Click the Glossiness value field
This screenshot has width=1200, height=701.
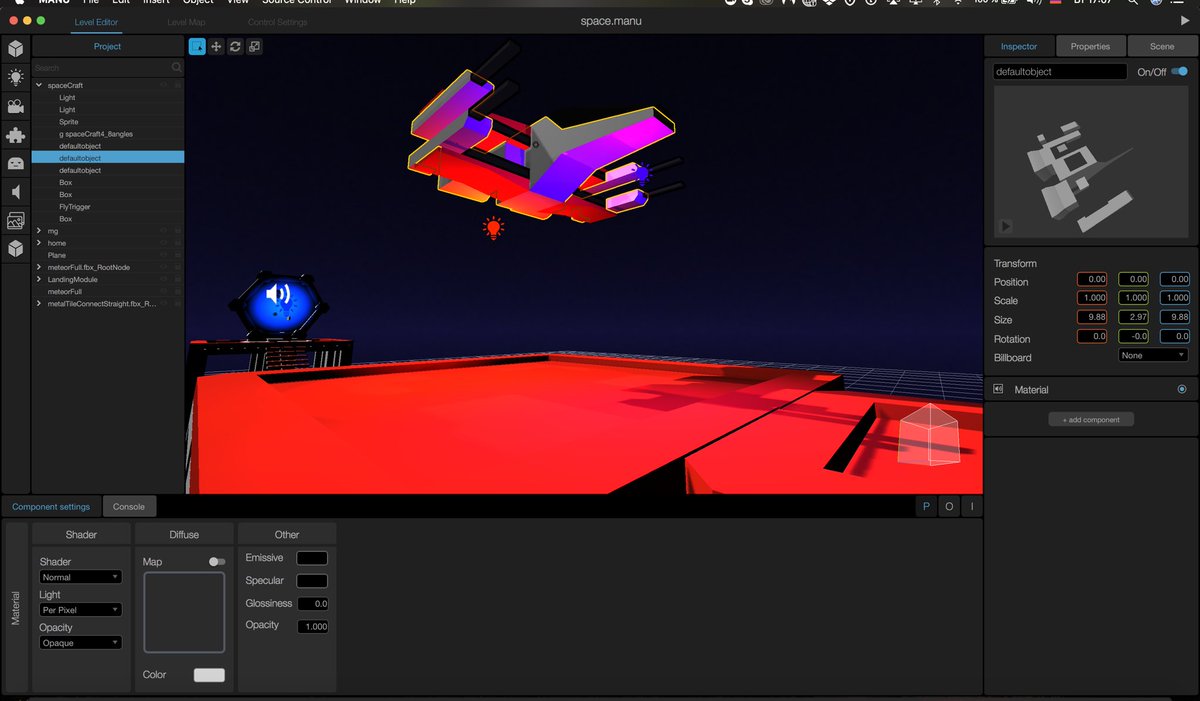coord(312,604)
